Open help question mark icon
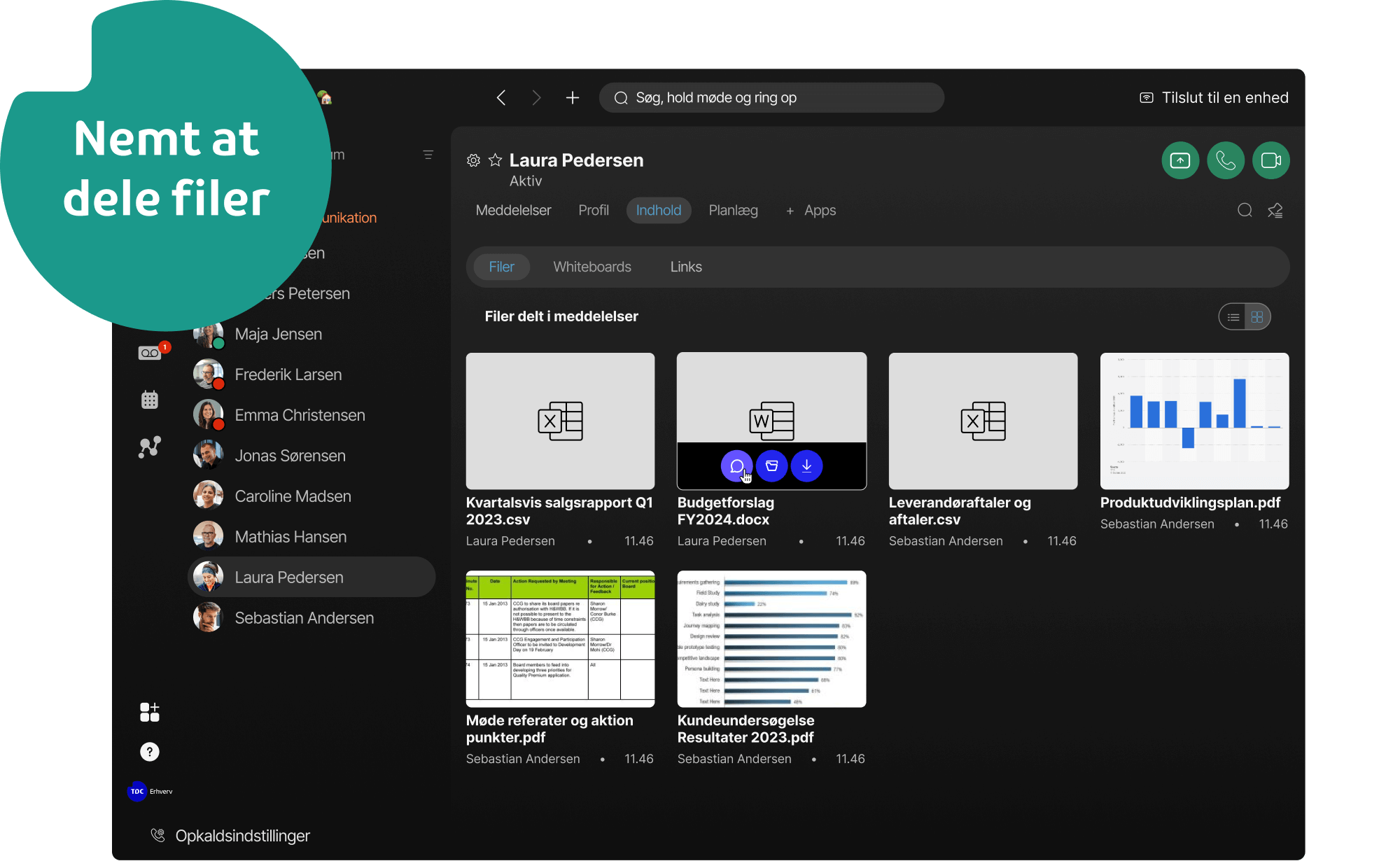This screenshot has height=861, width=1400. tap(150, 752)
